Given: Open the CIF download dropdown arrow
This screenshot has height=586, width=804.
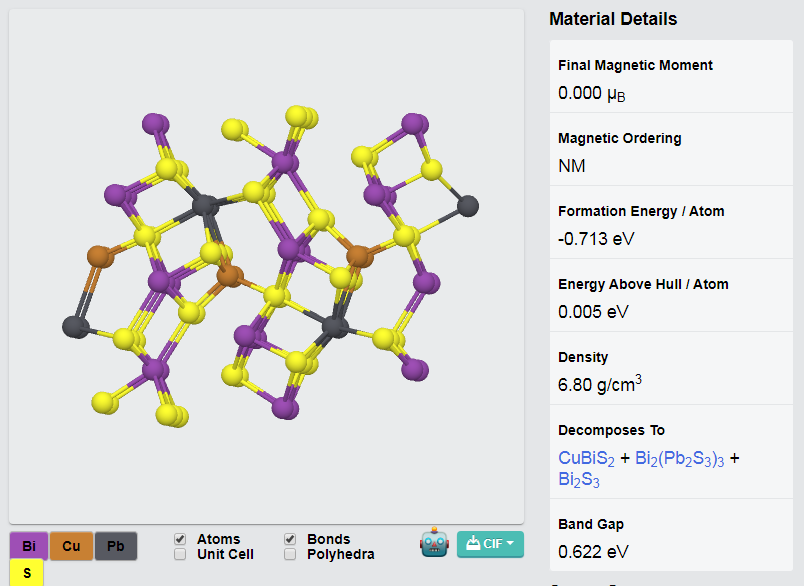Looking at the screenshot, I should click(x=510, y=543).
